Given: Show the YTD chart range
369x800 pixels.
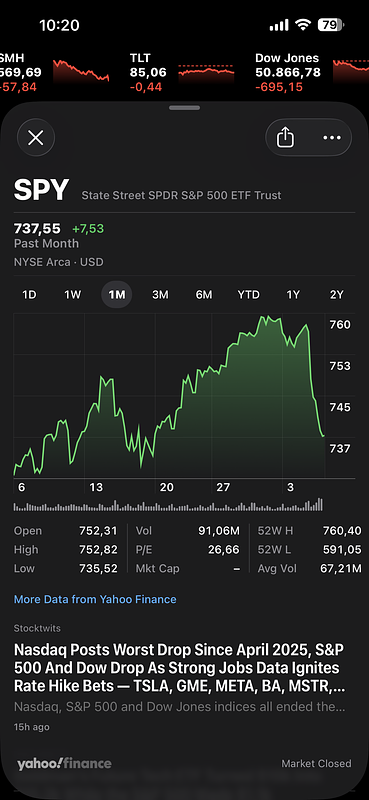Looking at the screenshot, I should [x=249, y=294].
